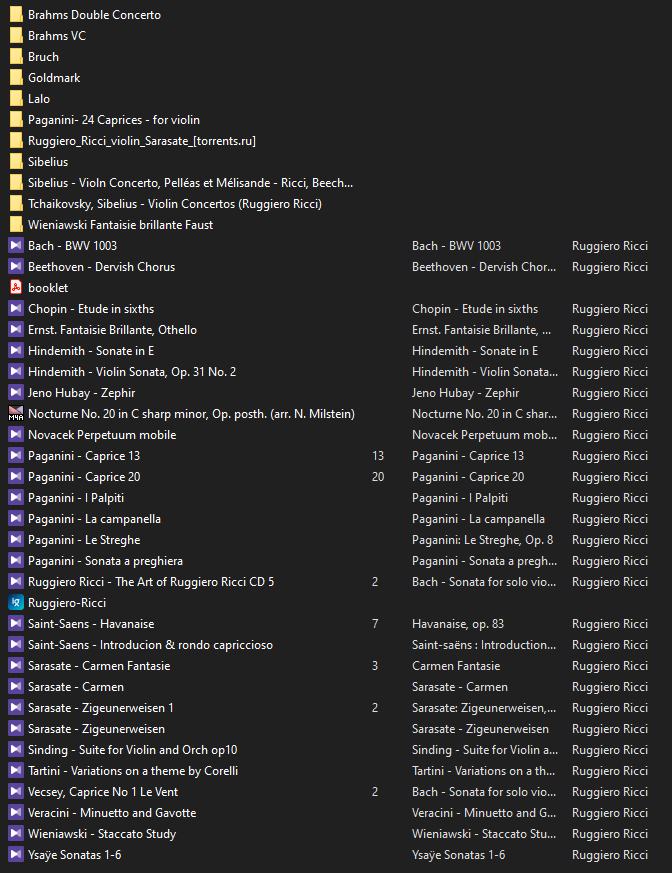672x873 pixels.
Task: Select the Bruch folder name
Action: click(43, 57)
